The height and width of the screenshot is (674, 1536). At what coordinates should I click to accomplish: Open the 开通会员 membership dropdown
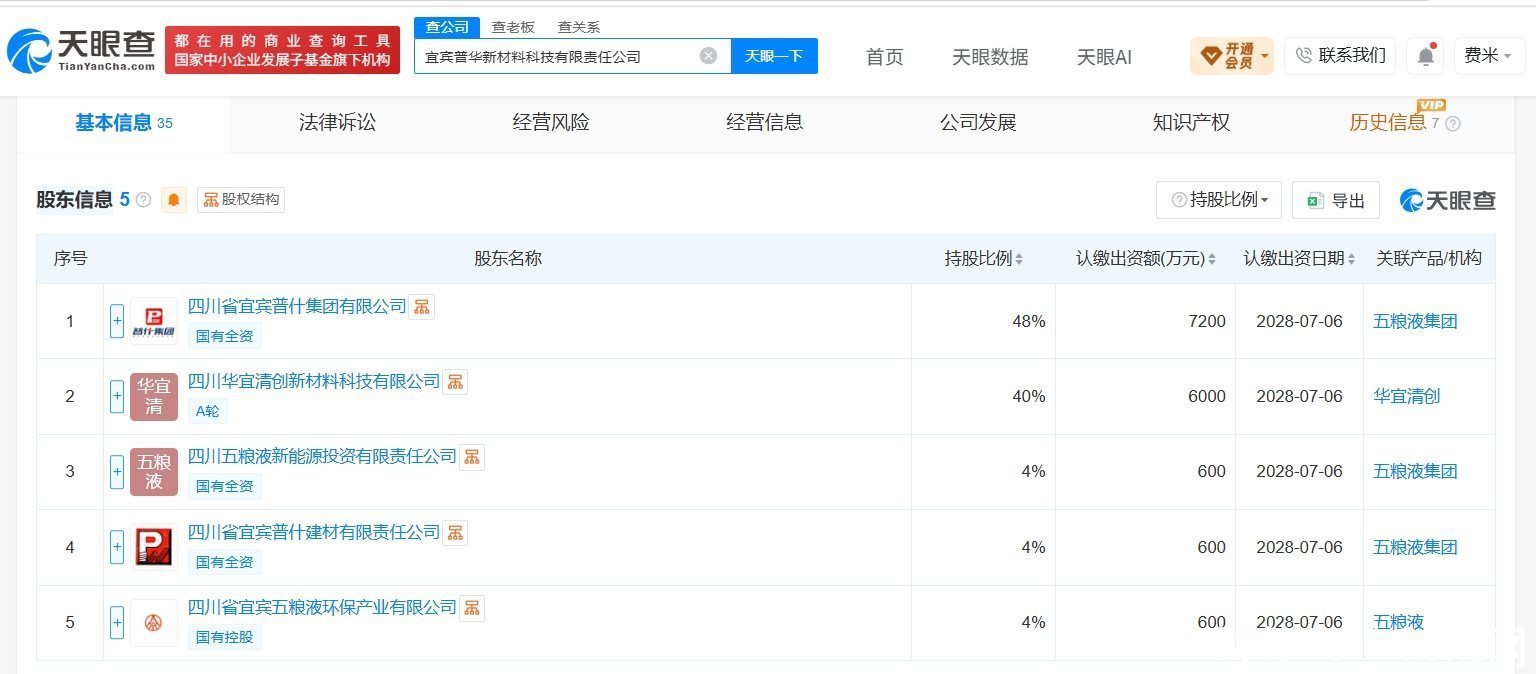point(1232,56)
